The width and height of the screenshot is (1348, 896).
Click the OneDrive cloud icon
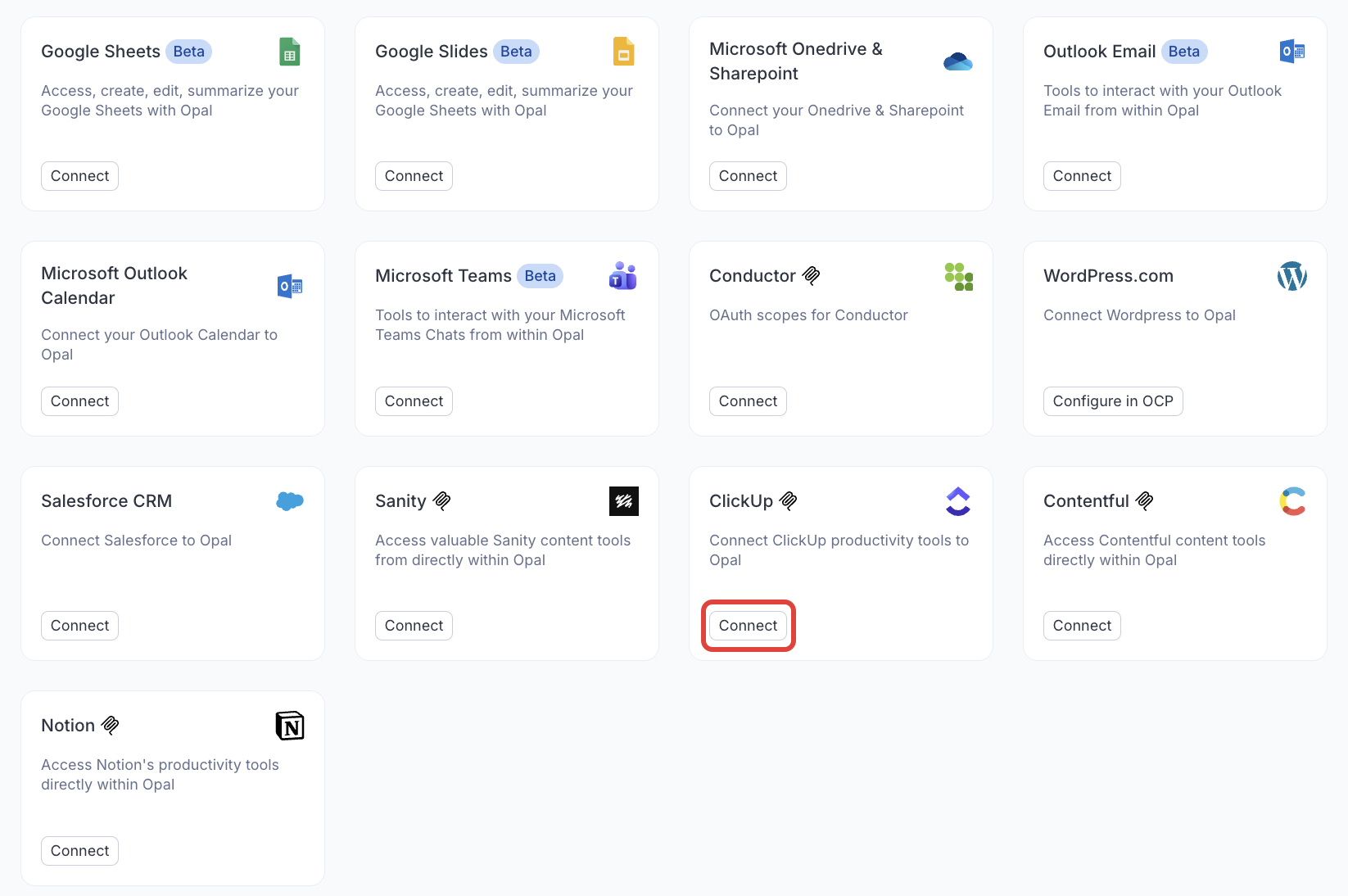click(x=957, y=61)
